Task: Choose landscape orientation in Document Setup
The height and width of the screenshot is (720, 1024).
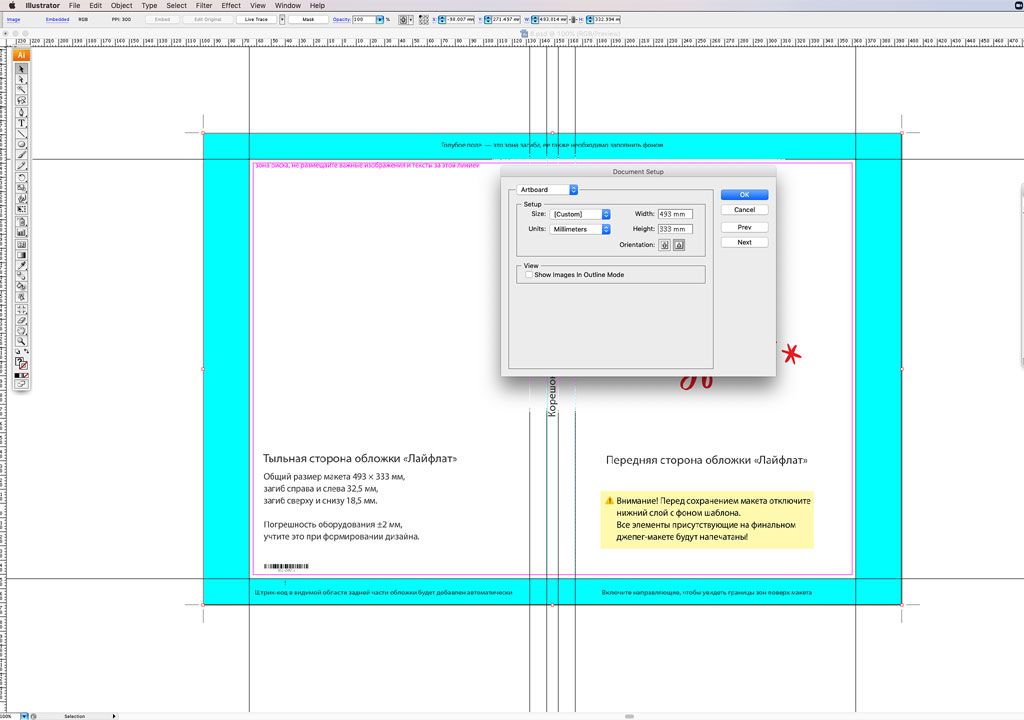Action: pyautogui.click(x=679, y=245)
